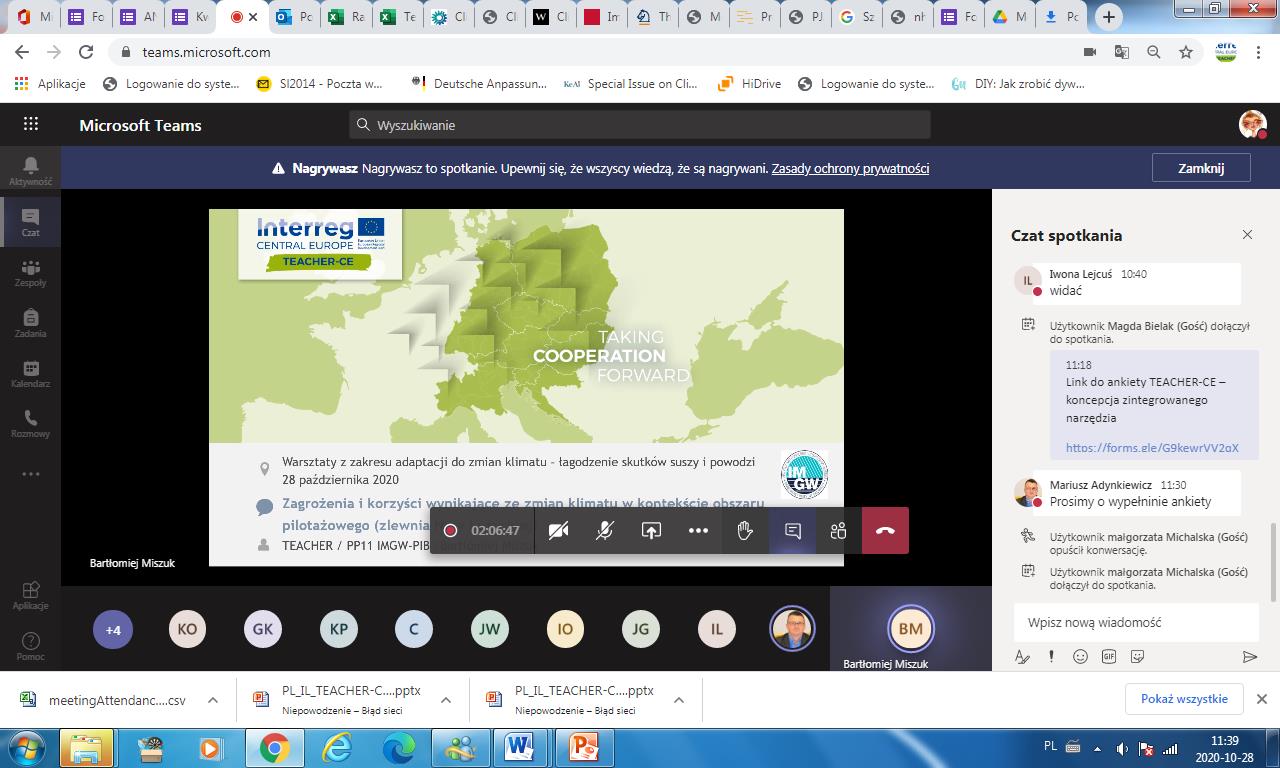Expand options for second PL_IL_TEACHER pptx download
The image size is (1280, 768).
click(x=679, y=700)
